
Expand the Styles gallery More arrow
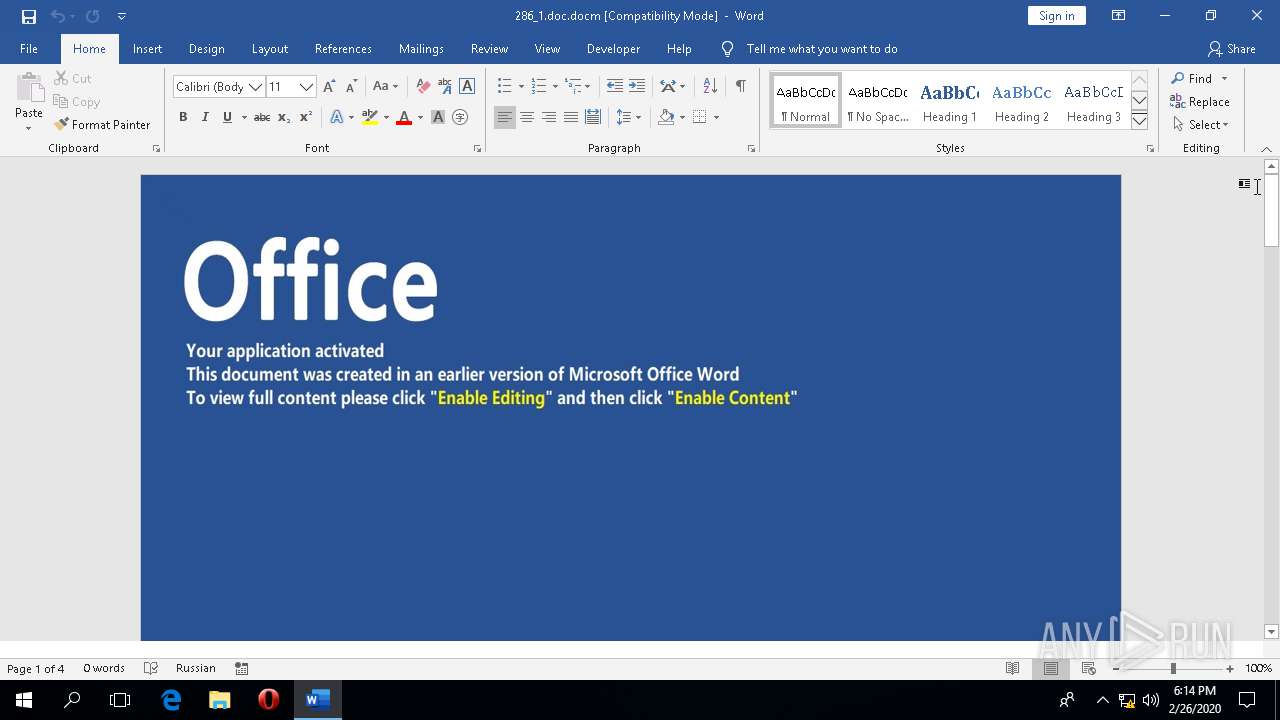[1139, 120]
